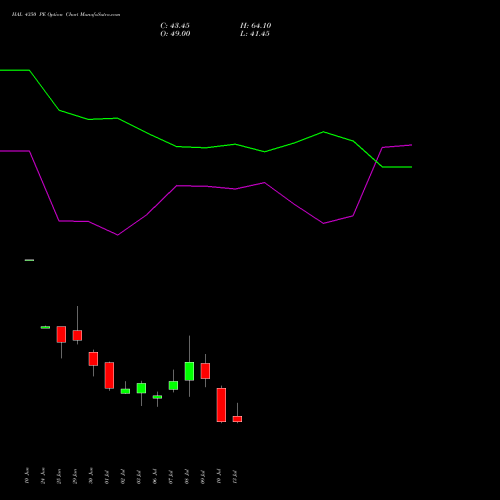This screenshot has width=500, height=500.
Task: Click the 01 Jul long red candle
Action: (x=109, y=375)
